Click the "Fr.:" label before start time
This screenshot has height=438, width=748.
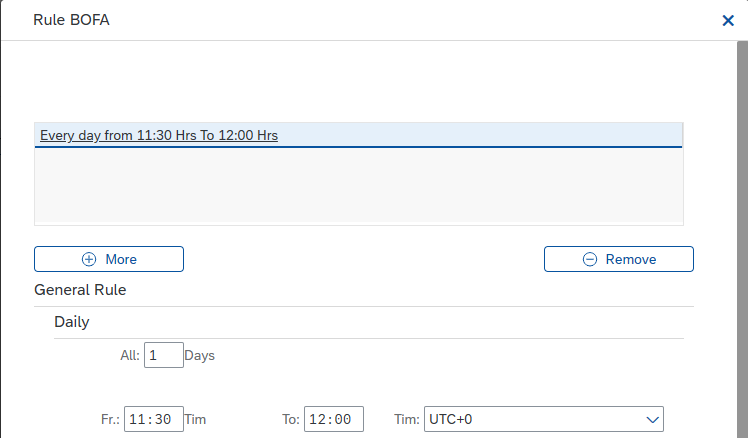tap(110, 419)
